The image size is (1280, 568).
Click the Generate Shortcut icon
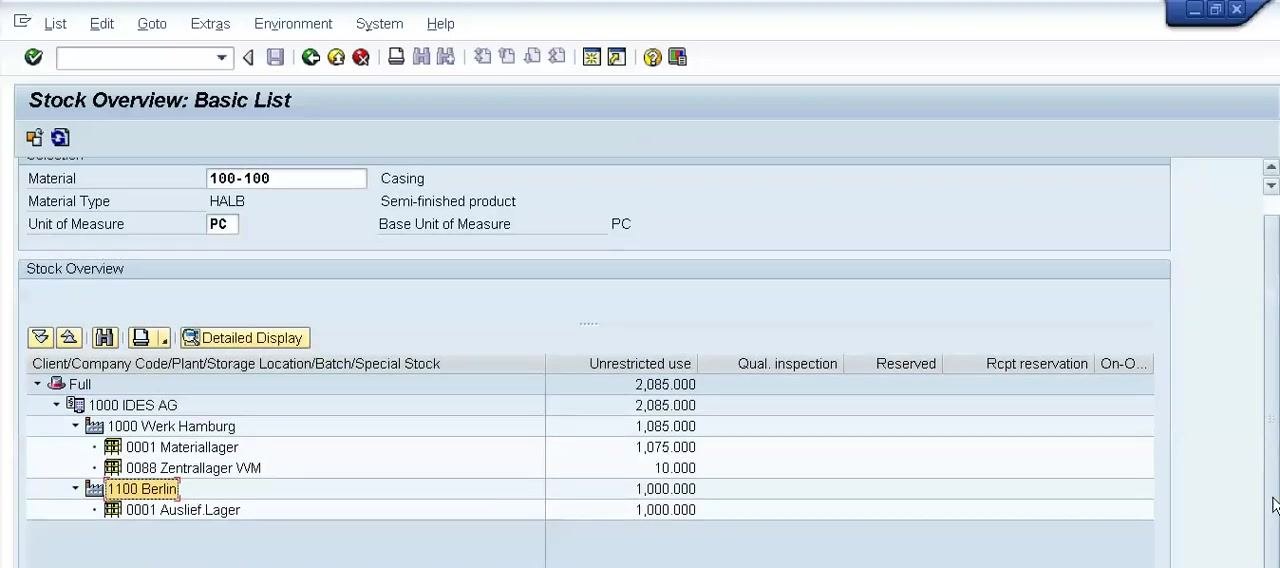617,57
